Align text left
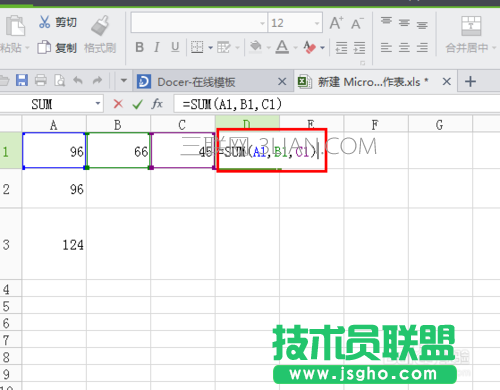 point(386,48)
